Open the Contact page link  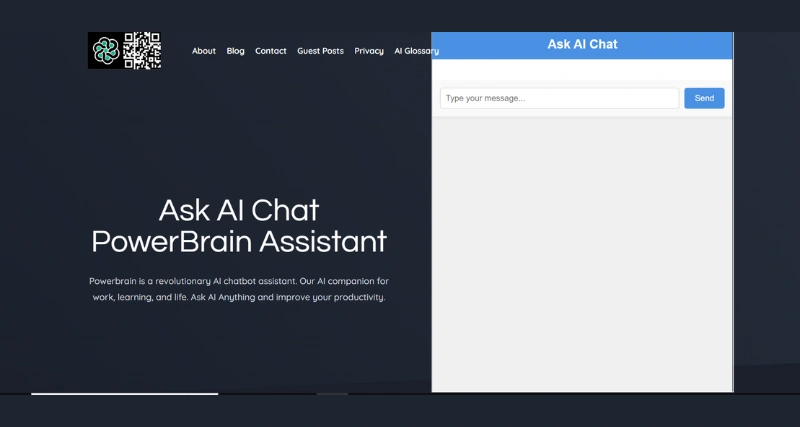pyautogui.click(x=270, y=51)
